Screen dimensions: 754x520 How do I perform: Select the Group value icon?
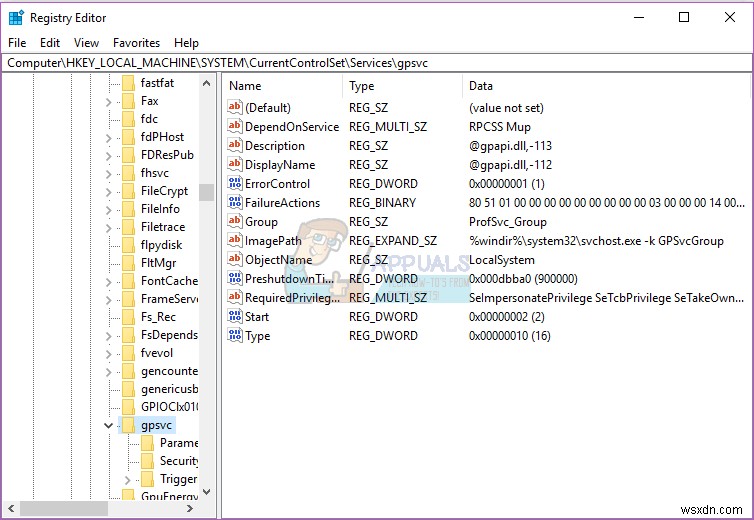click(x=235, y=221)
